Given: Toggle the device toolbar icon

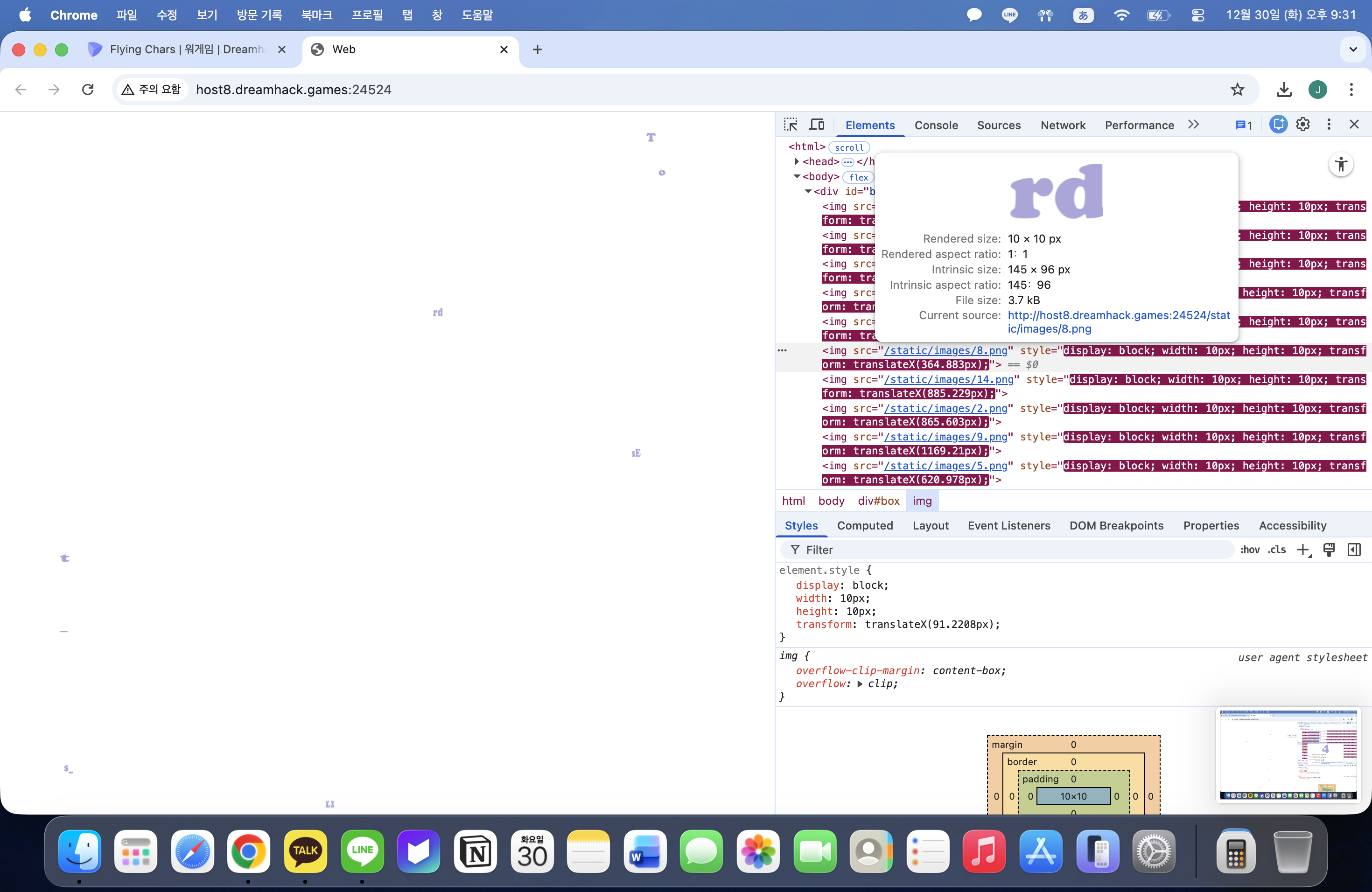Looking at the screenshot, I should tap(817, 125).
